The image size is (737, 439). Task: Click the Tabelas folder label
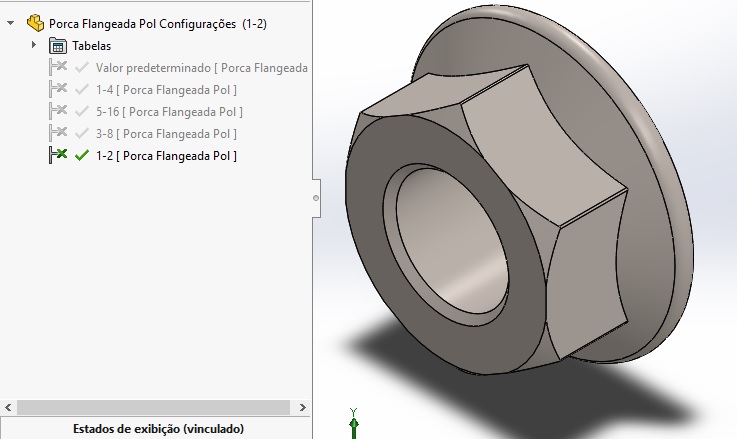[92, 46]
